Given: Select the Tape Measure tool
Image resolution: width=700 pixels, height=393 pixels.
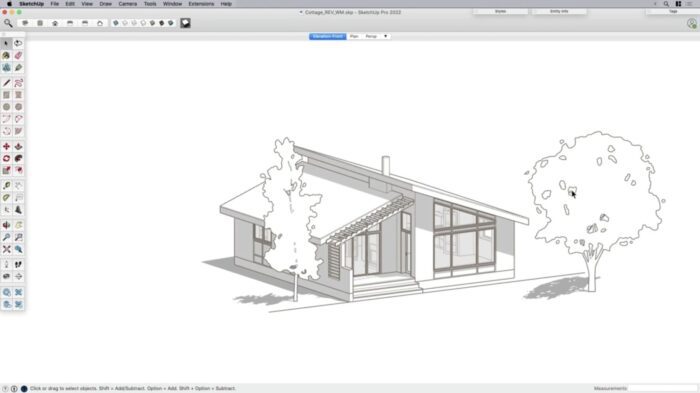Looking at the screenshot, I should (6, 186).
